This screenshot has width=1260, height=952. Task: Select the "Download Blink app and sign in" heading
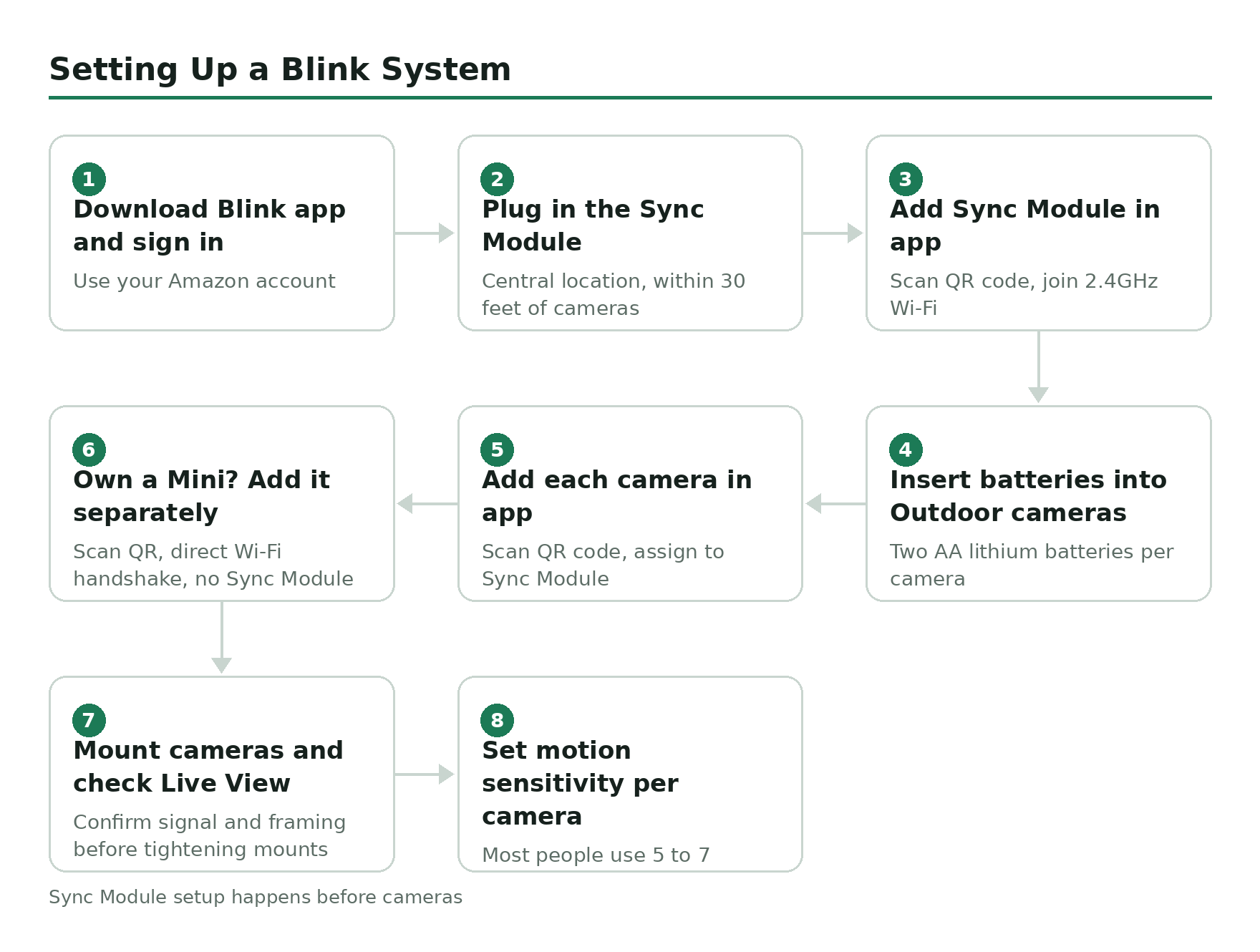(x=210, y=225)
